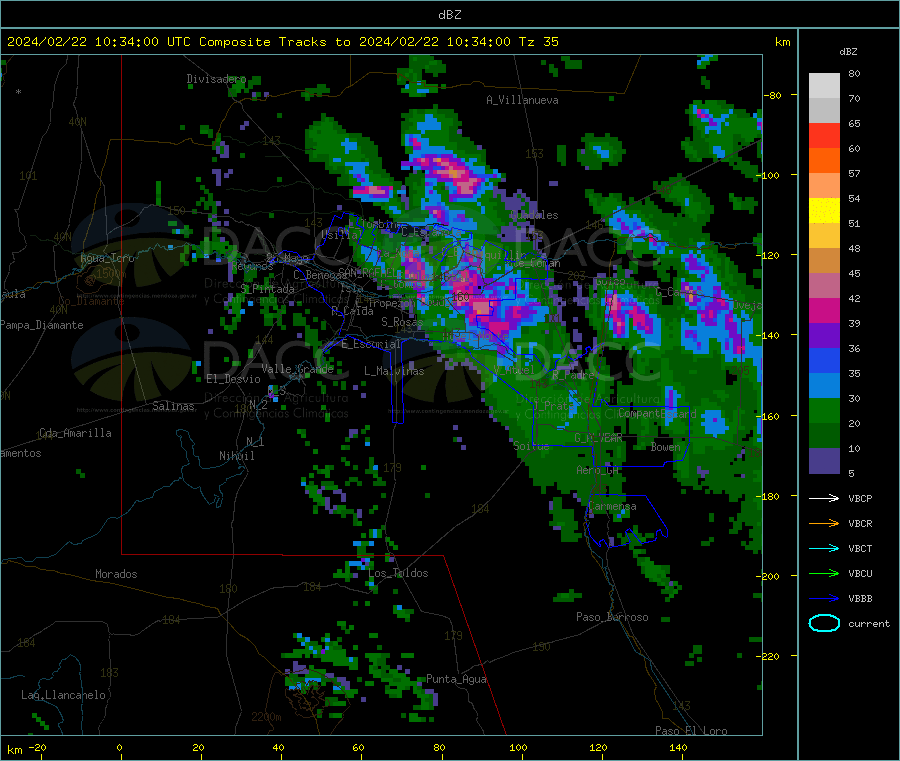Select the magenta 39-42 dBZ color swatch
The image size is (900, 761).
[824, 310]
